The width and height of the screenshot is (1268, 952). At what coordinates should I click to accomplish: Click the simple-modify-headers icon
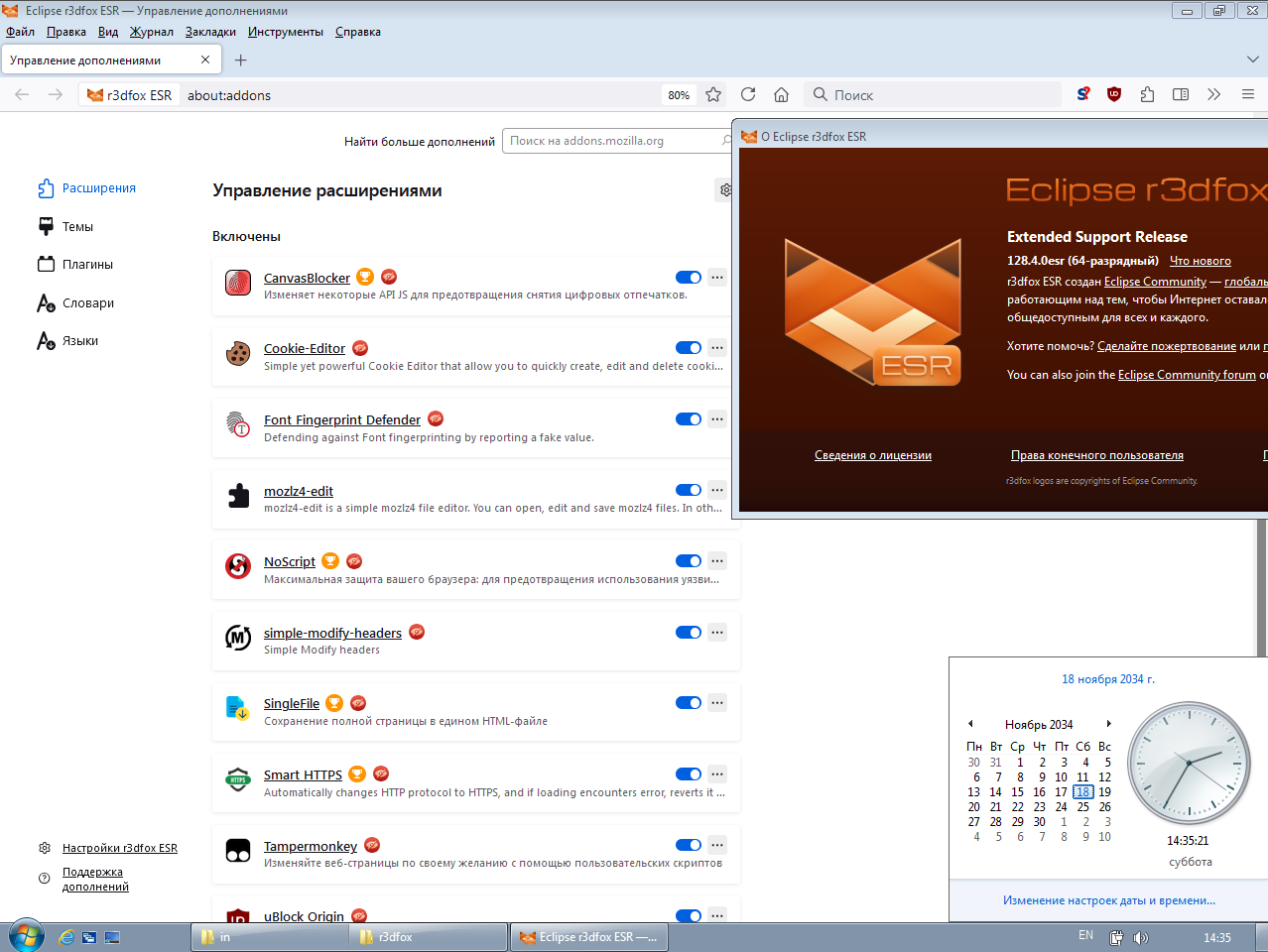[238, 638]
